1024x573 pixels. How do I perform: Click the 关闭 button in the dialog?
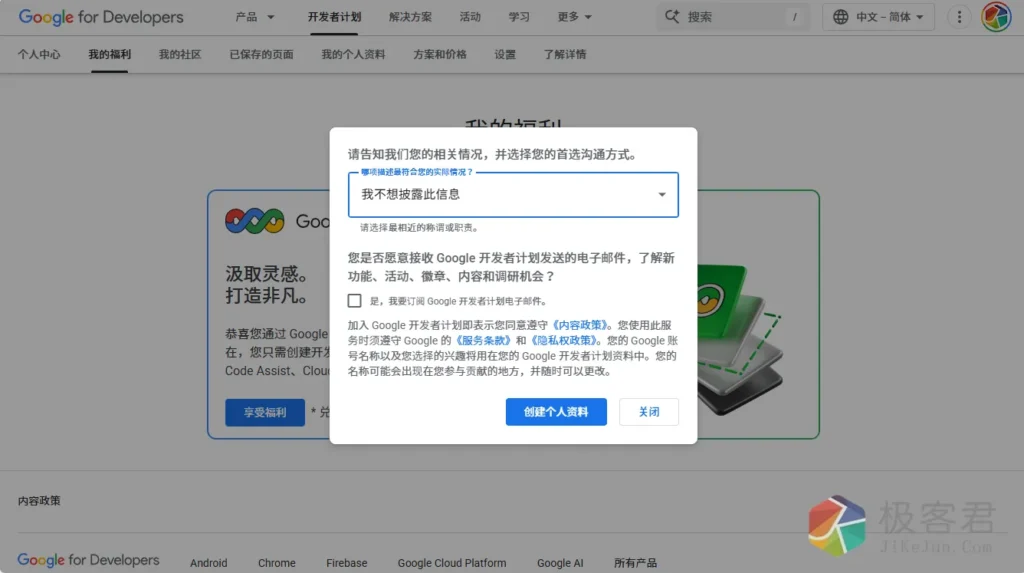click(x=649, y=412)
